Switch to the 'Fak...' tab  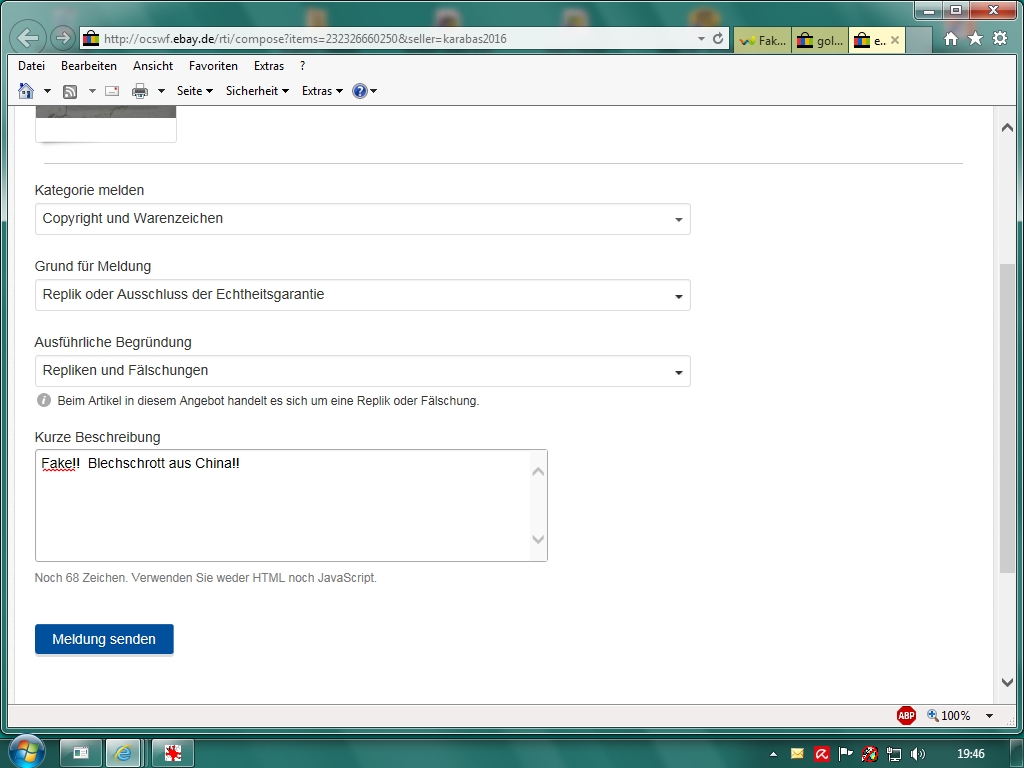pyautogui.click(x=762, y=40)
